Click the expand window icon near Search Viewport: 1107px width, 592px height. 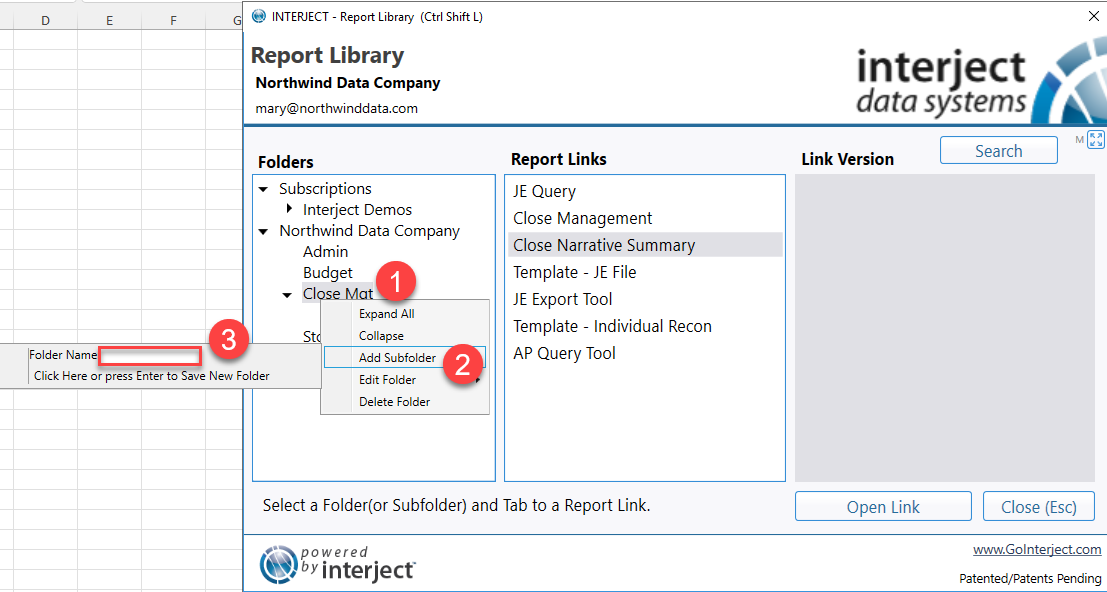(x=1096, y=140)
